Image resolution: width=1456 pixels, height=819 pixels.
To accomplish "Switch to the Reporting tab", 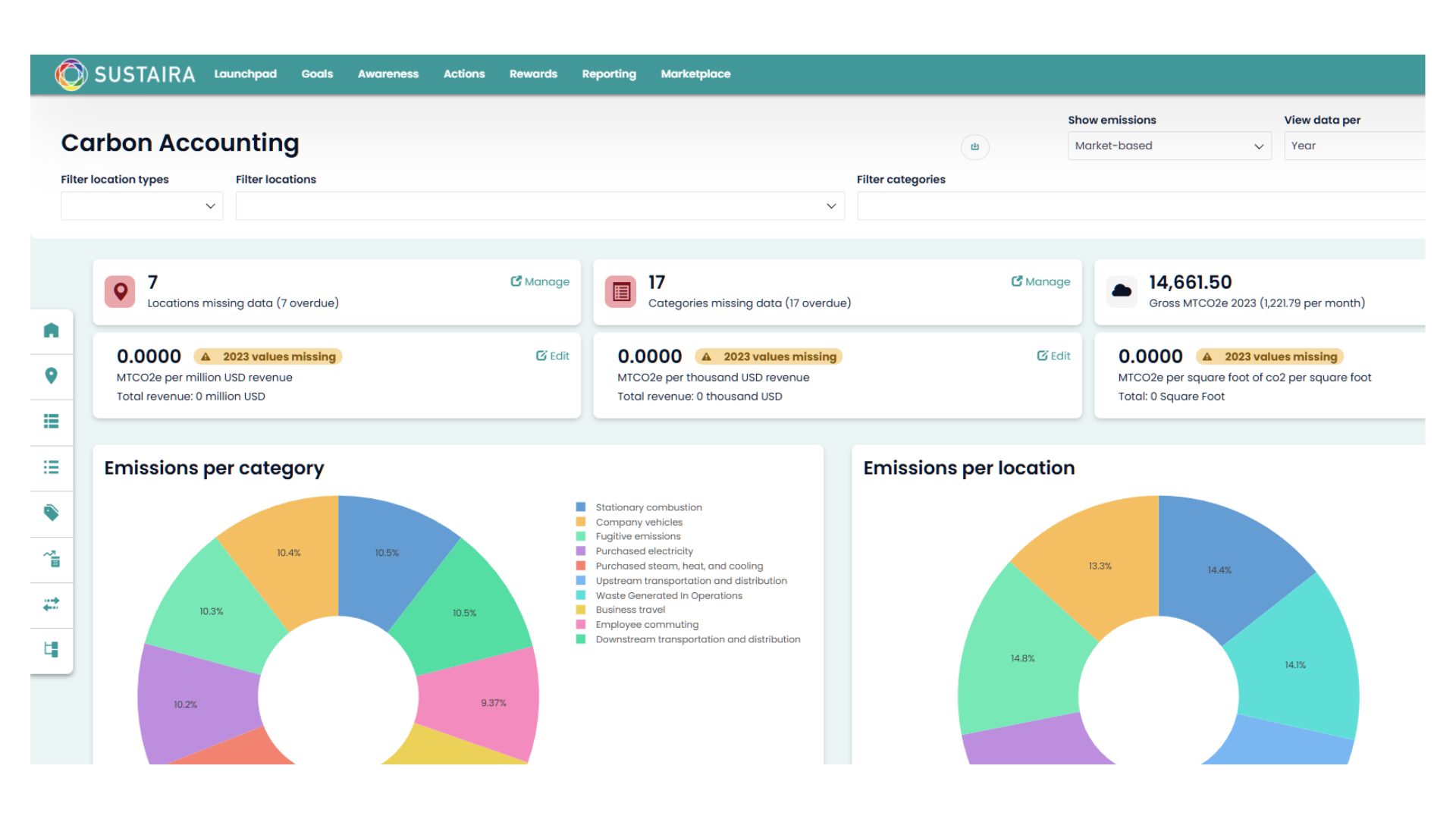I will pos(608,74).
